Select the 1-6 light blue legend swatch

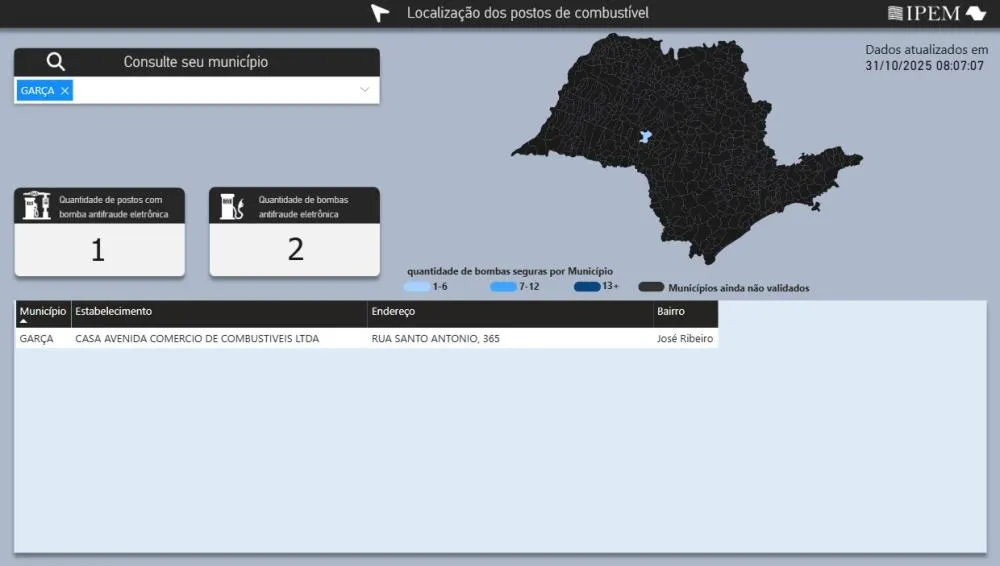coord(417,287)
